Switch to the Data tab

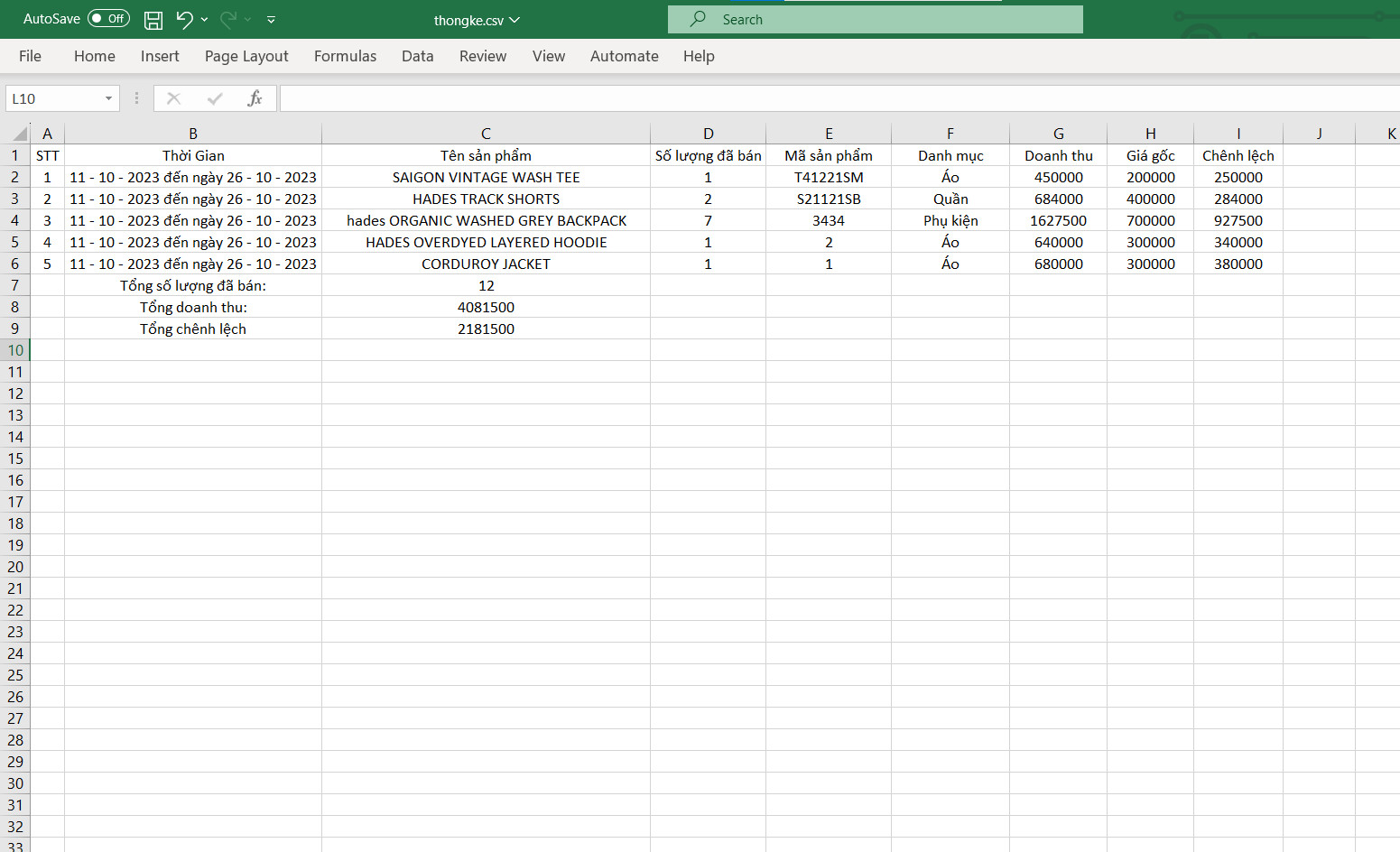point(417,56)
